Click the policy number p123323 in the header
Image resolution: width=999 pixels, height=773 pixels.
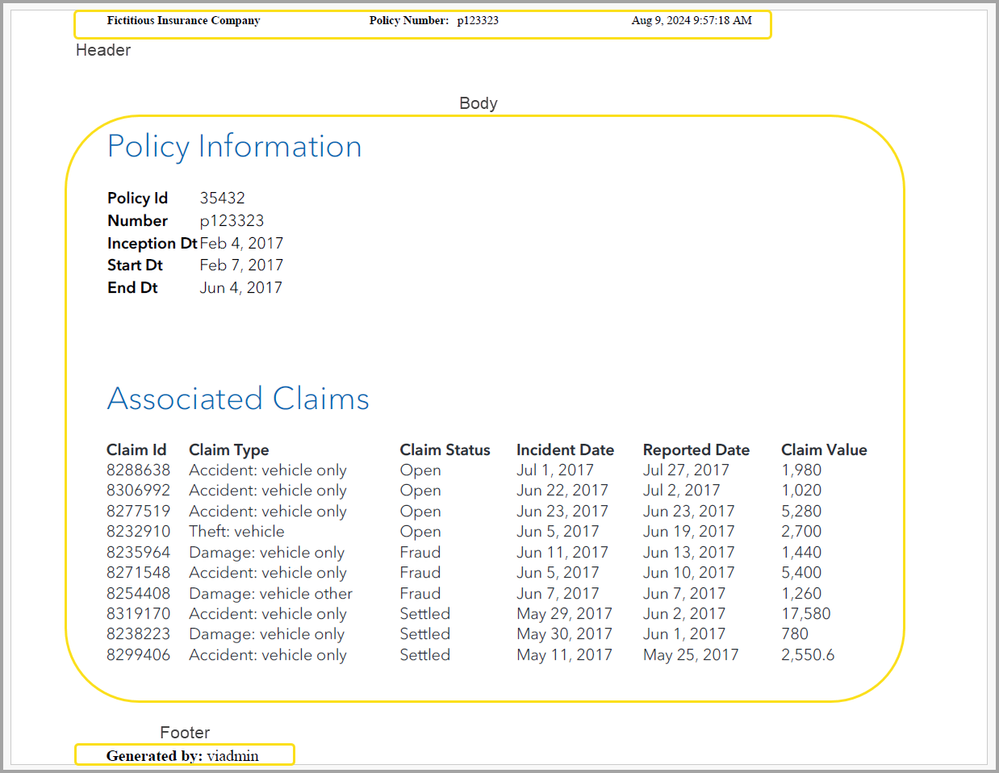click(x=478, y=21)
